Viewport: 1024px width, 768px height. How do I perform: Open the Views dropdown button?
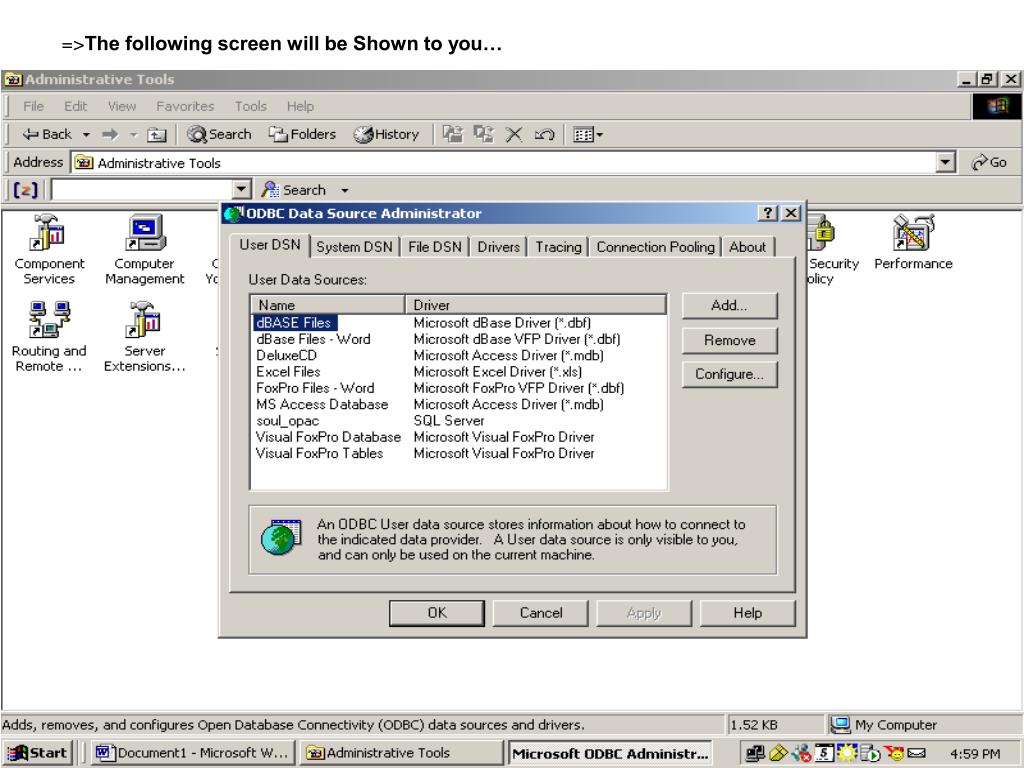click(x=587, y=135)
